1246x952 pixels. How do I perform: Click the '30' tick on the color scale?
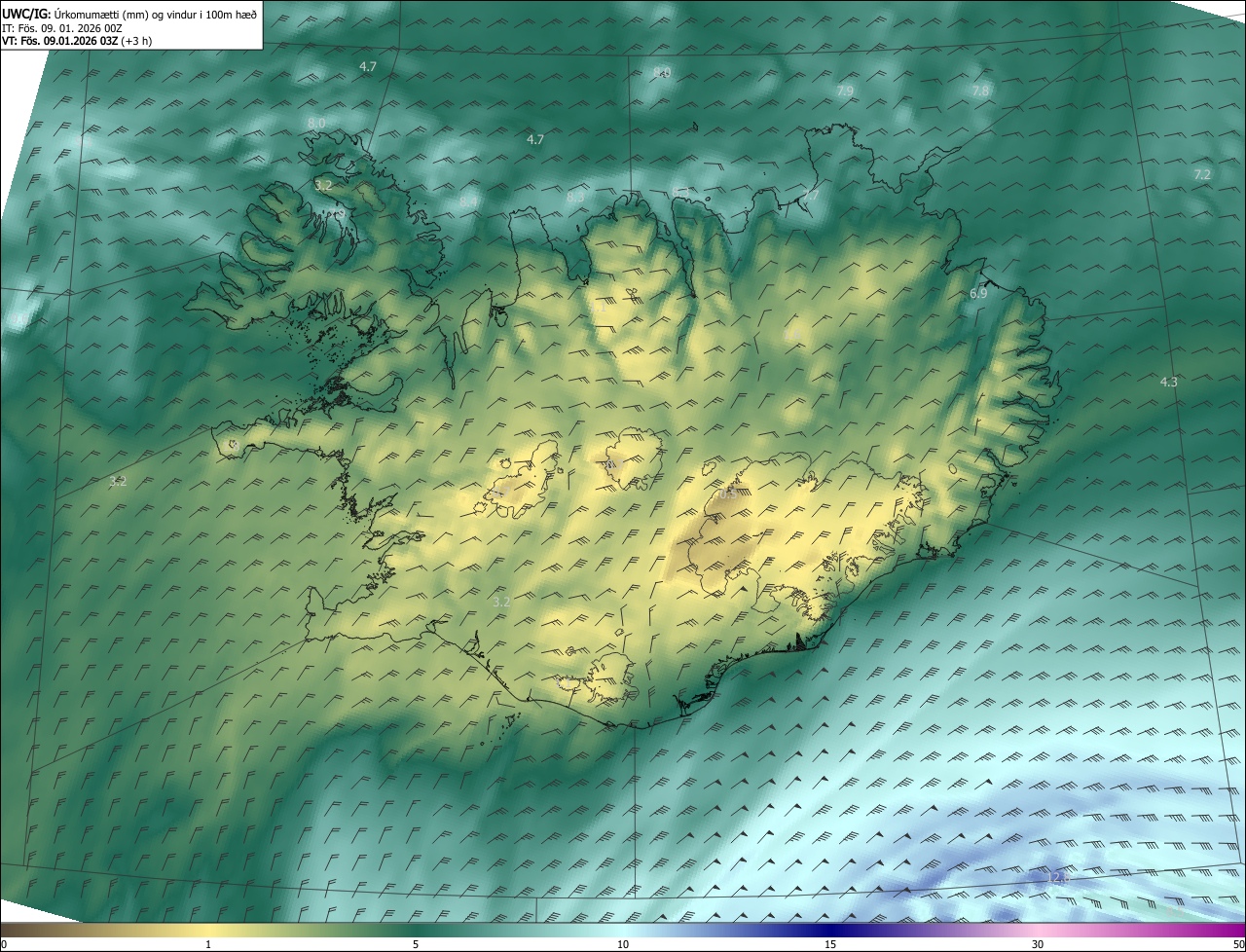[1038, 944]
